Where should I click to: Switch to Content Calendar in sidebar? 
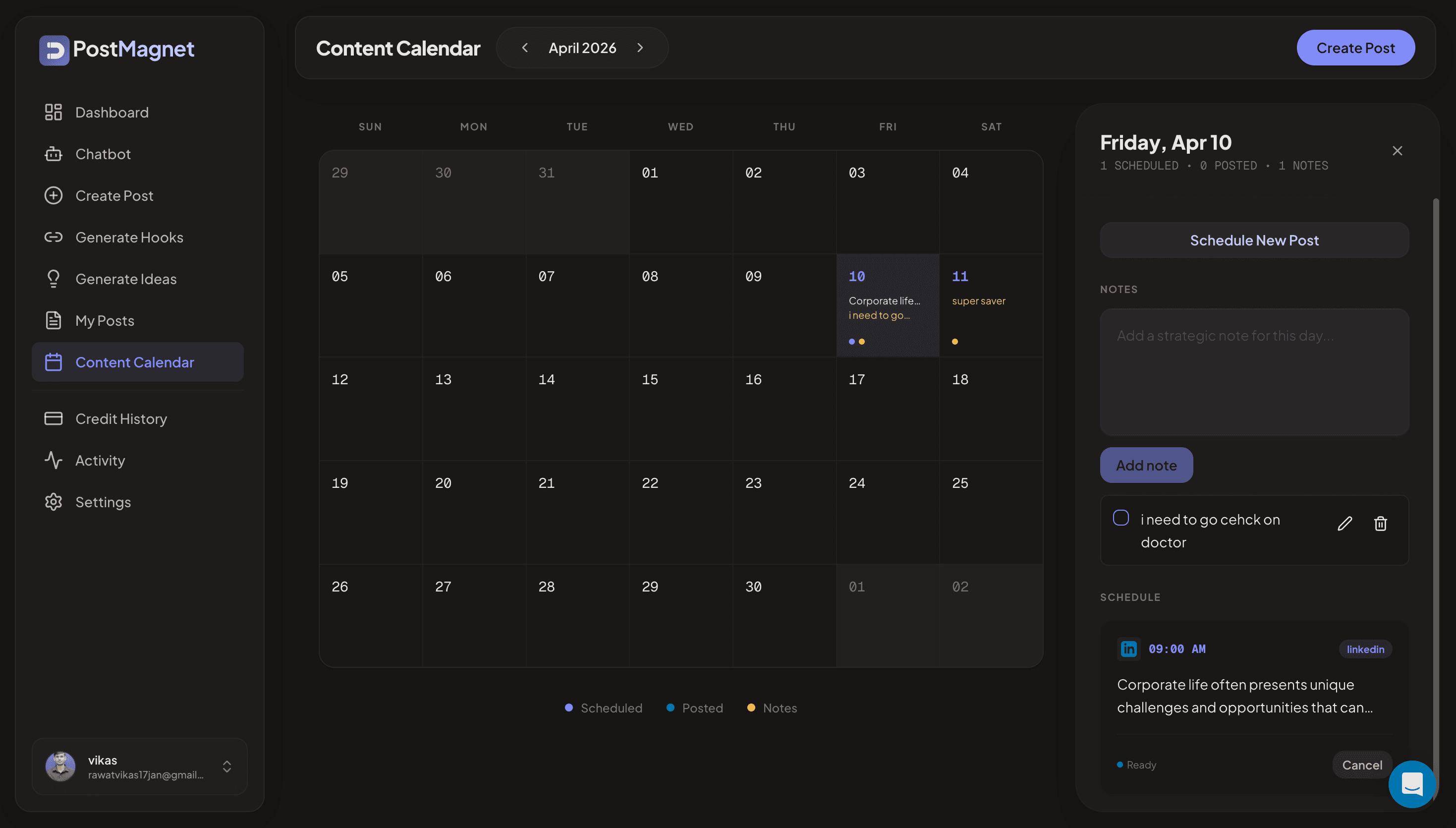click(x=135, y=361)
